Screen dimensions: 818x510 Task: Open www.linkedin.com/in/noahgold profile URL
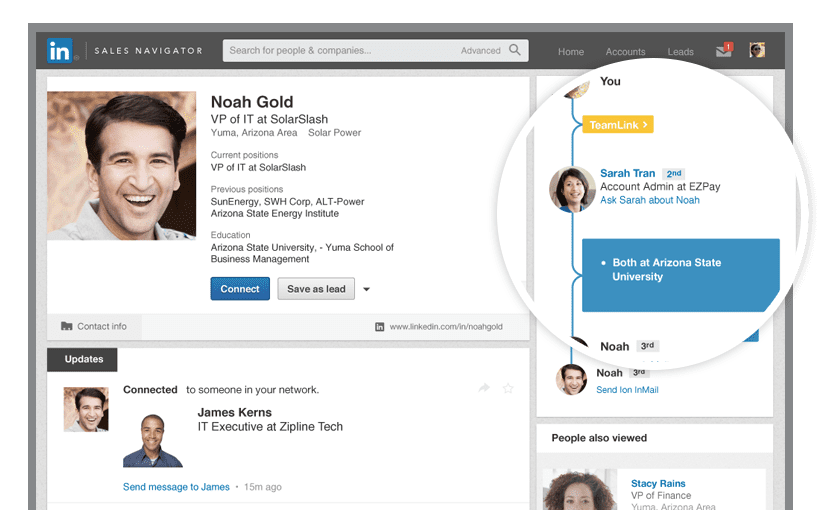coord(446,326)
